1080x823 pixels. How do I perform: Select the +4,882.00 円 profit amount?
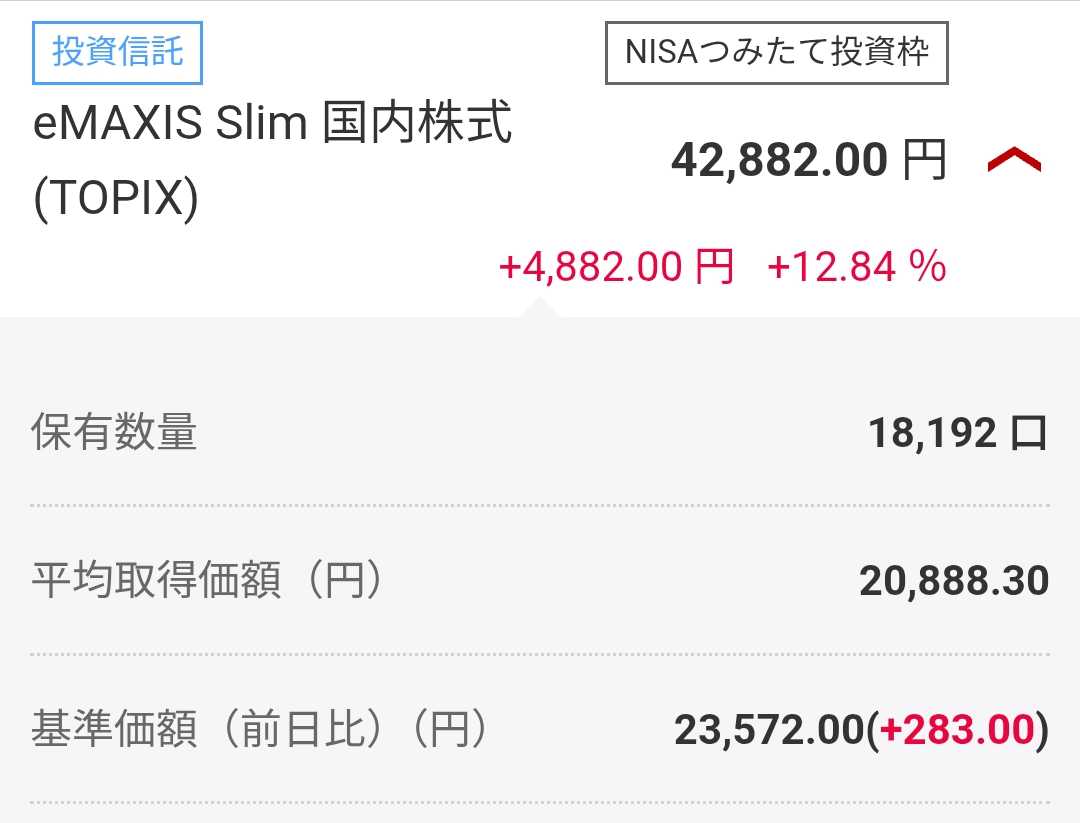[x=616, y=267]
